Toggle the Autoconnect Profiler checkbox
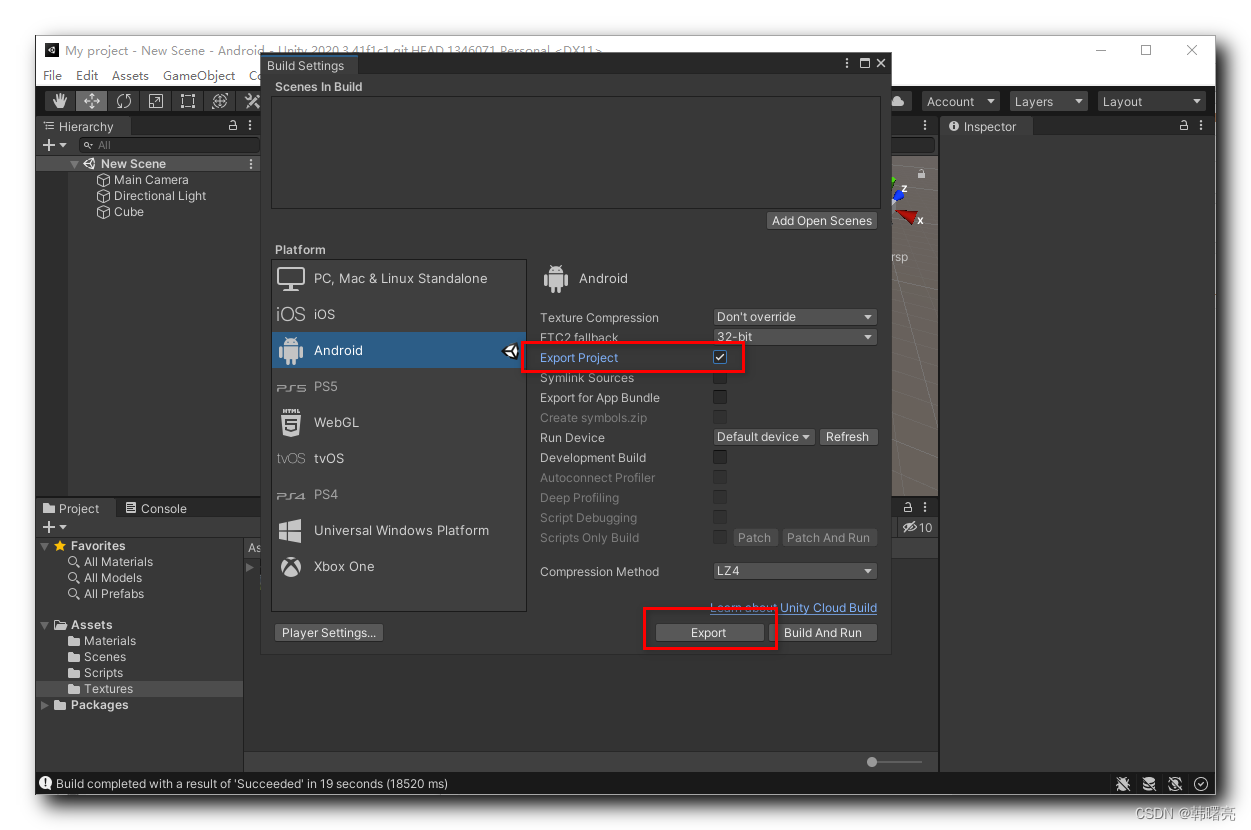Screen dimensions: 1251x830 (x=720, y=477)
